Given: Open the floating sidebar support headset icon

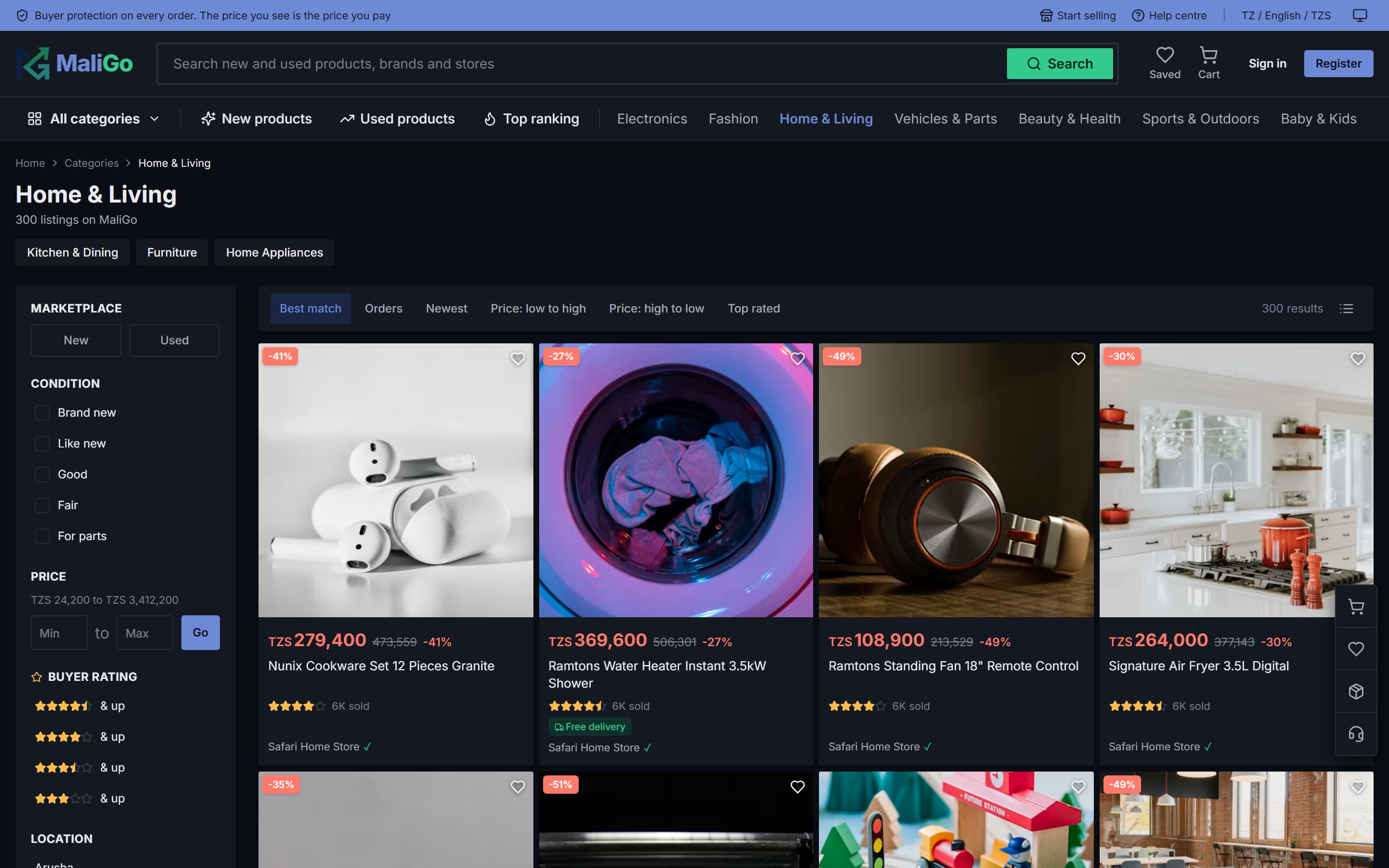Looking at the screenshot, I should coord(1356,733).
